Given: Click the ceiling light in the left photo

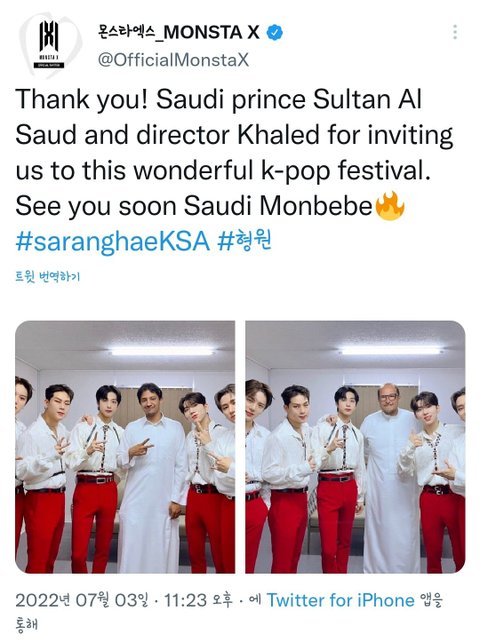Looking at the screenshot, I should 162,351.
